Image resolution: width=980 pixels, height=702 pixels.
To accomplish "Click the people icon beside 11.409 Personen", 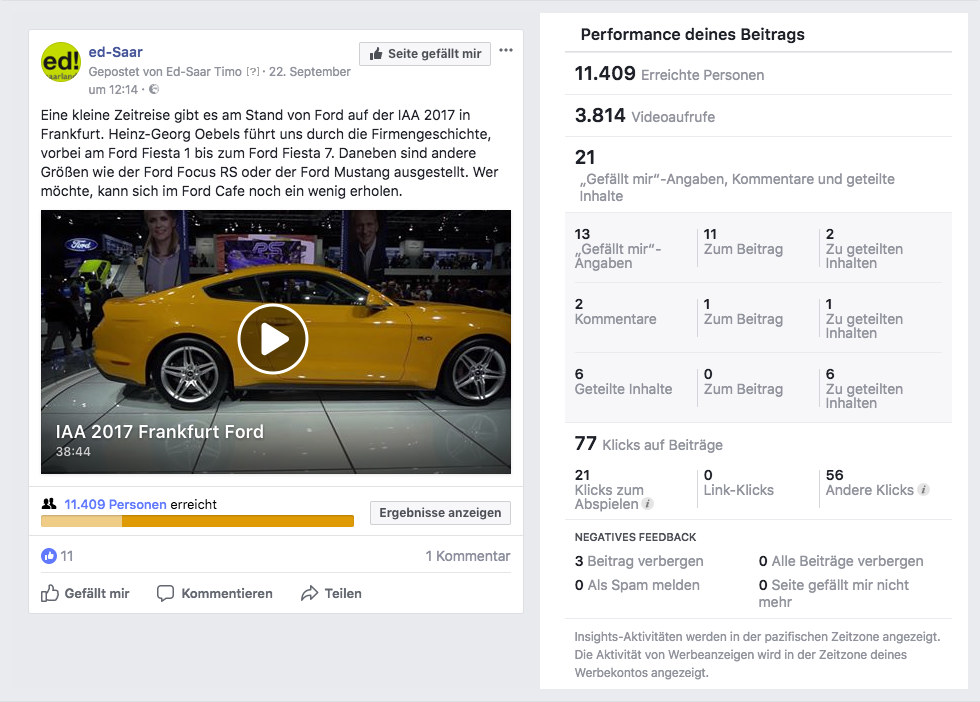I will click(x=49, y=504).
